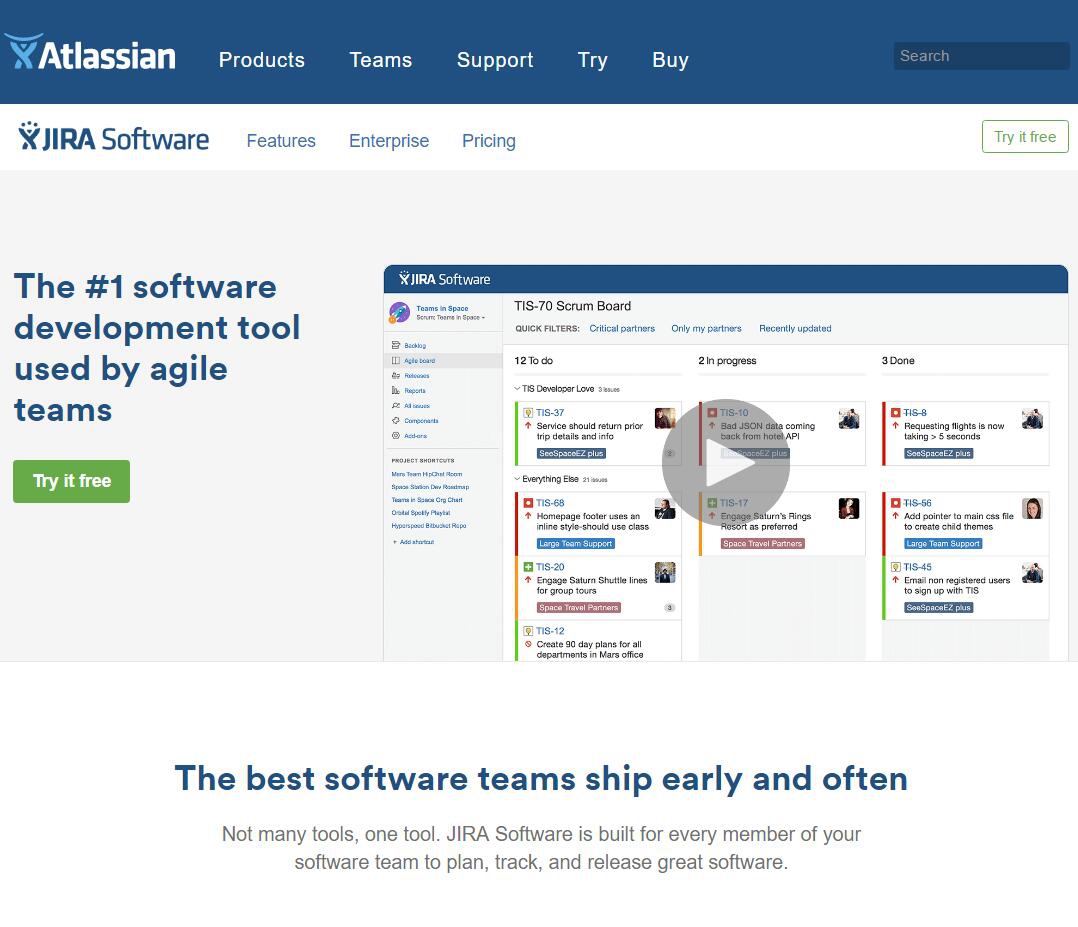The width and height of the screenshot is (1078, 927).
Task: Click the Teams in Space rocket avatar
Action: [x=399, y=312]
